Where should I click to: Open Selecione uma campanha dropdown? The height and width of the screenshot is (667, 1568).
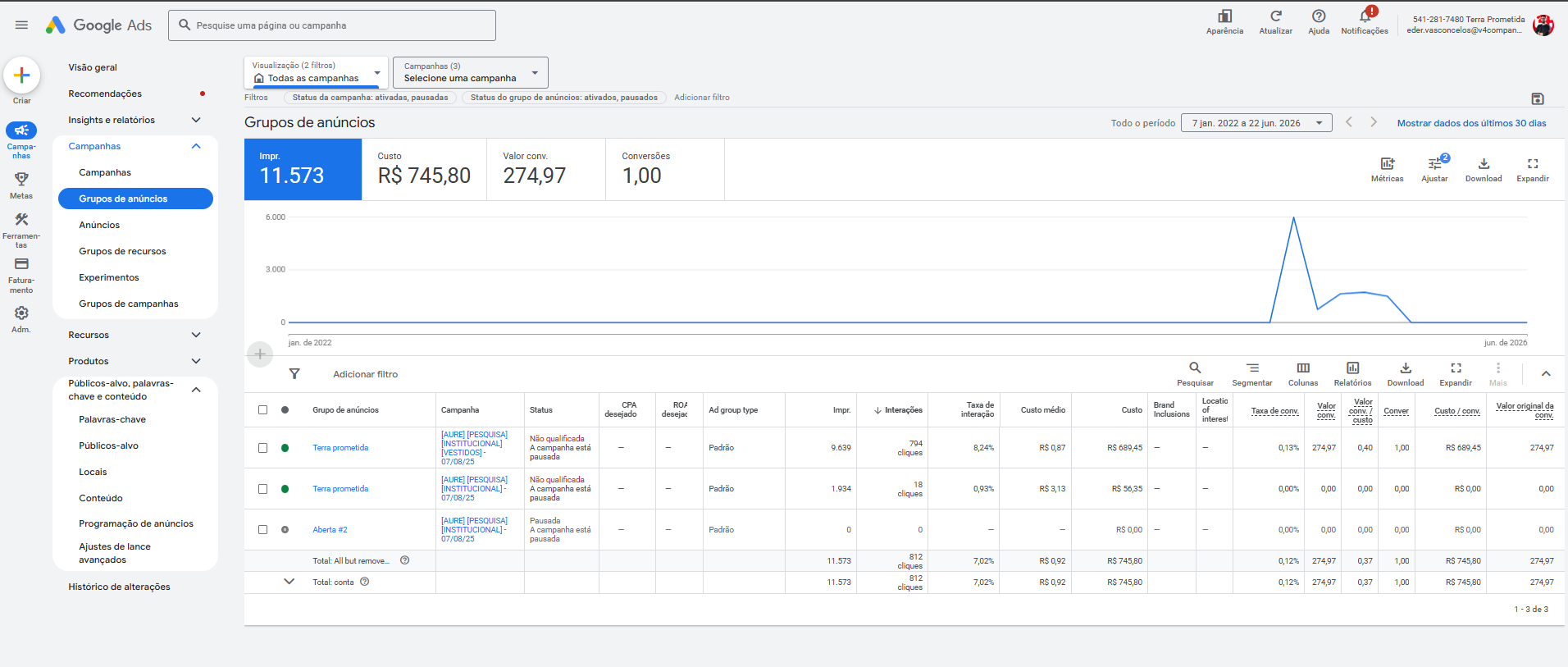471,72
